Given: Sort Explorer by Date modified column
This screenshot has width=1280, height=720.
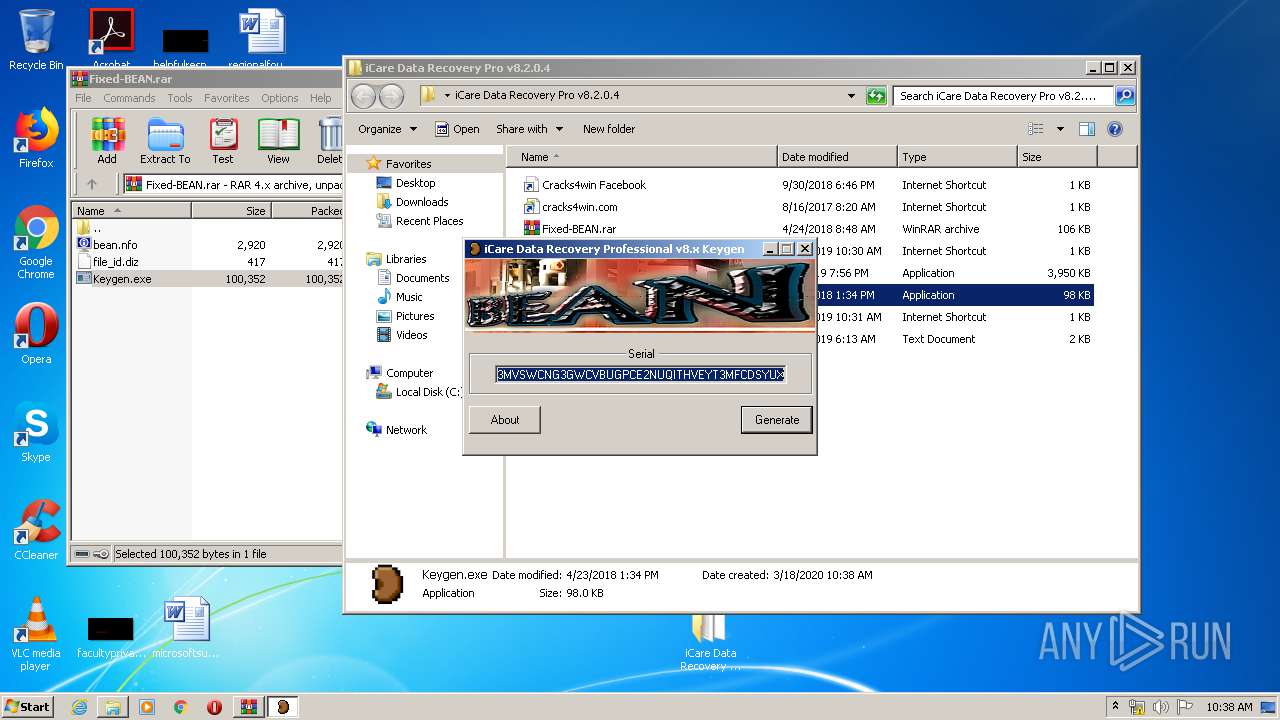Looking at the screenshot, I should pyautogui.click(x=836, y=157).
